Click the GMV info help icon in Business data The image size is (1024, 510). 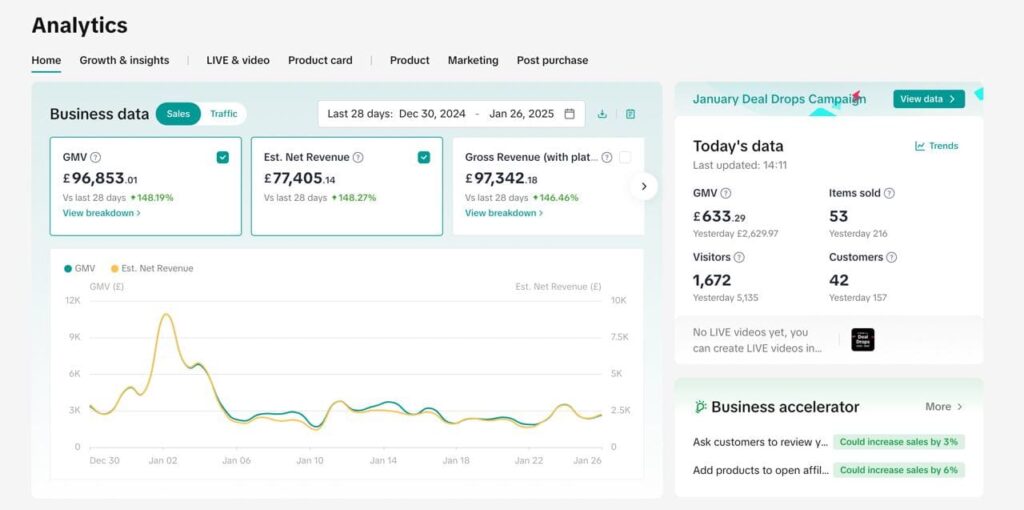point(96,157)
